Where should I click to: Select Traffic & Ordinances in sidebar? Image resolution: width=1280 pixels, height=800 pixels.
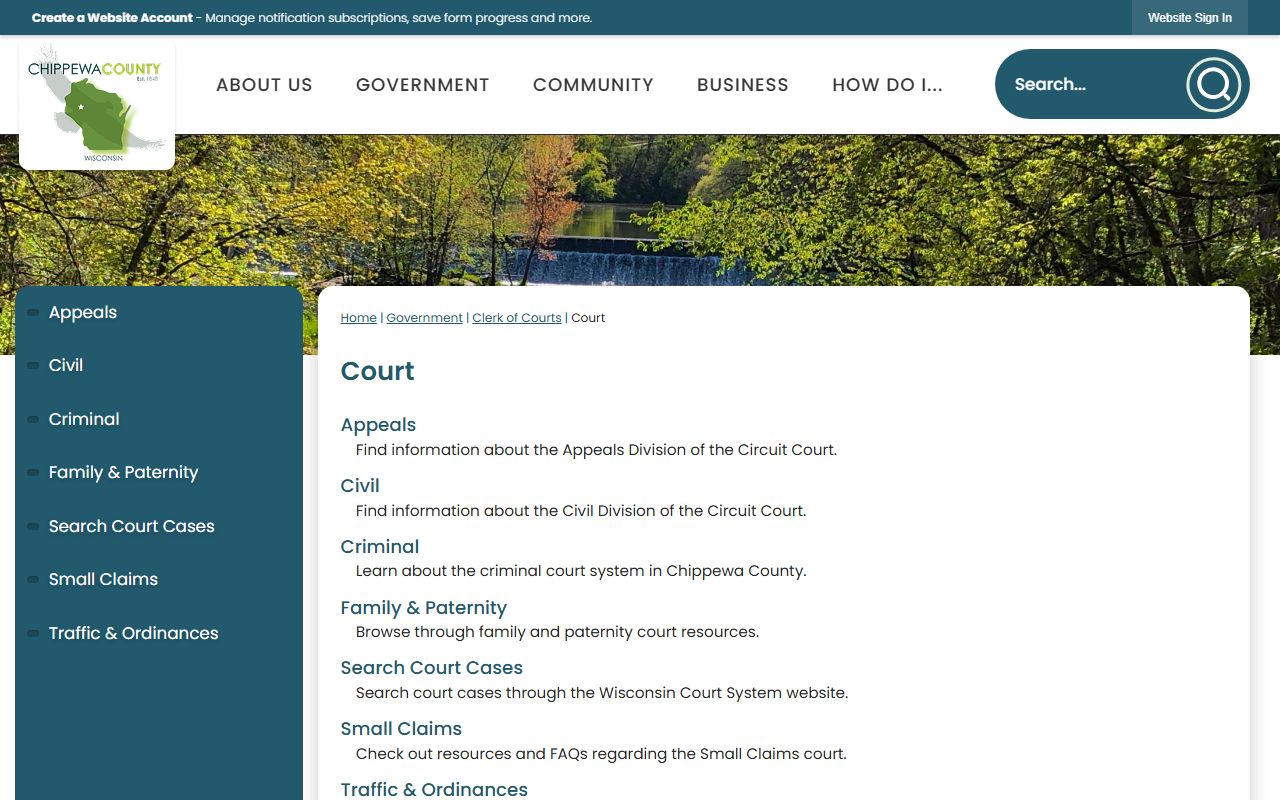(134, 633)
